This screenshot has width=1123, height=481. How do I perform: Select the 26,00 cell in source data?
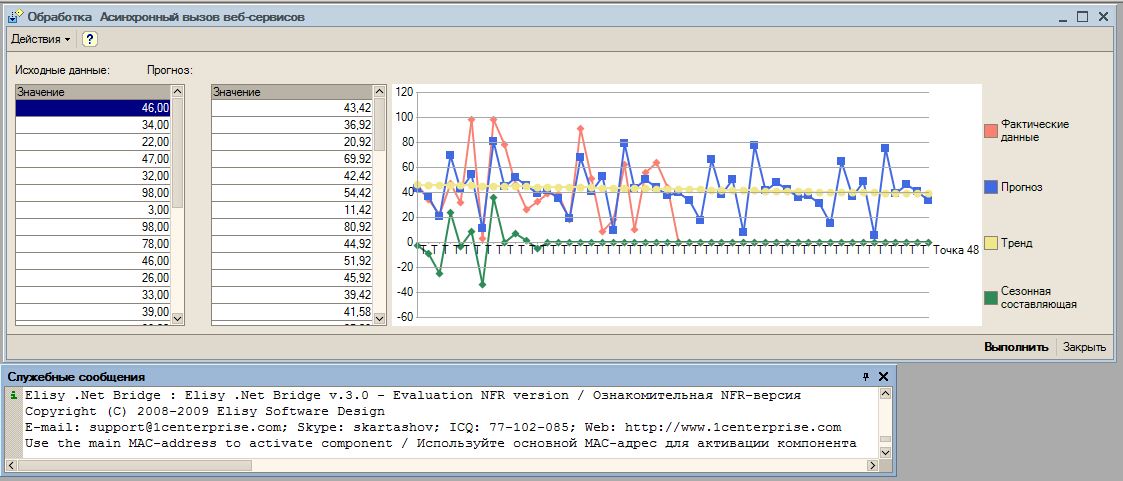coord(94,278)
